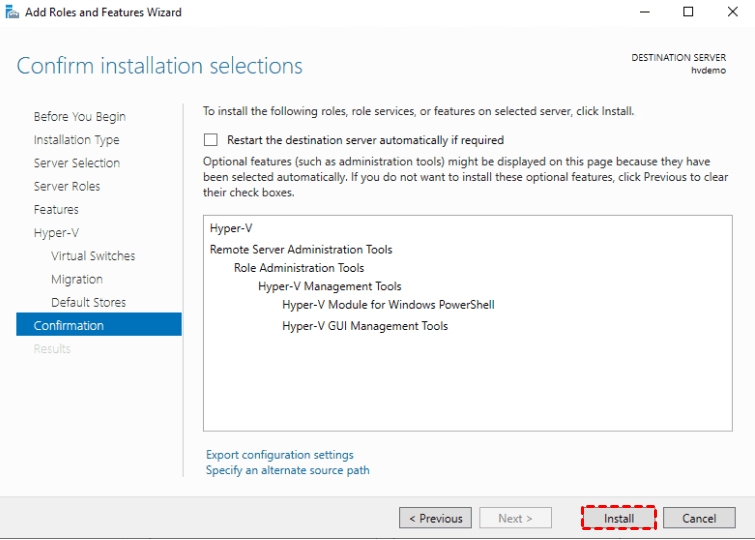
Task: Maximize the wizard window
Action: pyautogui.click(x=688, y=12)
